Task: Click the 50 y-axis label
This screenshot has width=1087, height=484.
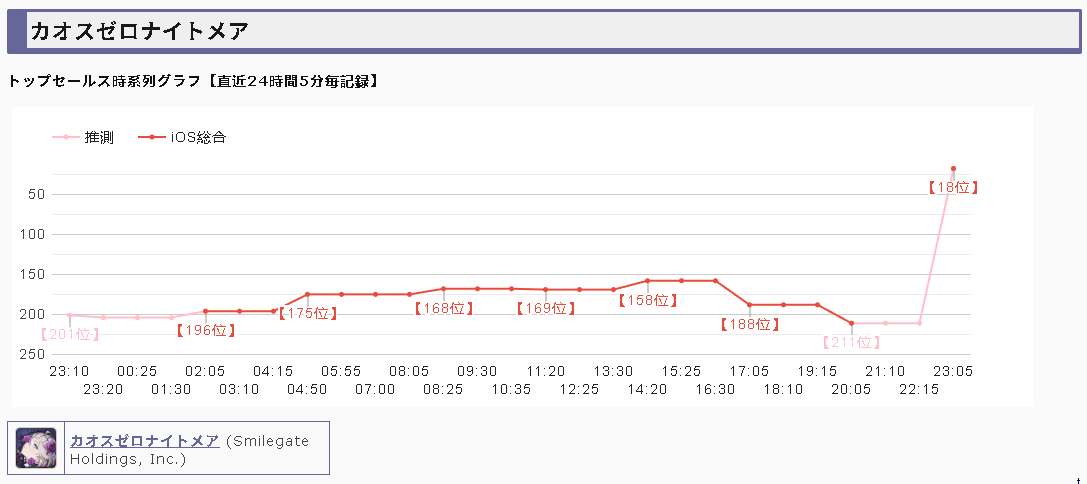Action: [x=37, y=194]
